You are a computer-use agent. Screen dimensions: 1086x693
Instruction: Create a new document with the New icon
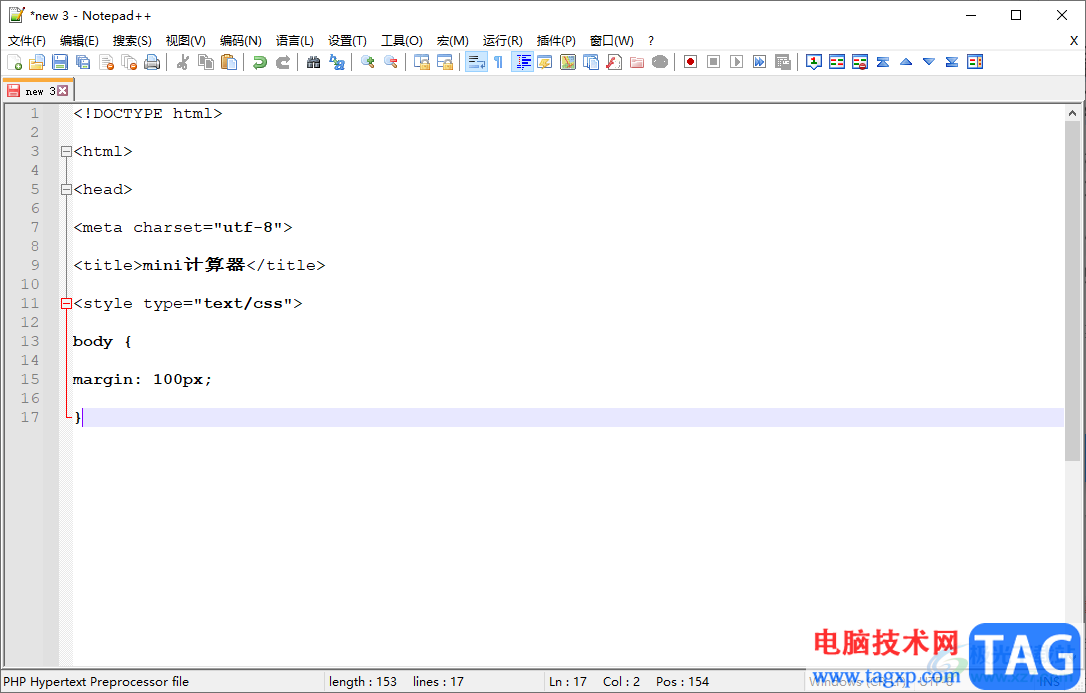[15, 62]
